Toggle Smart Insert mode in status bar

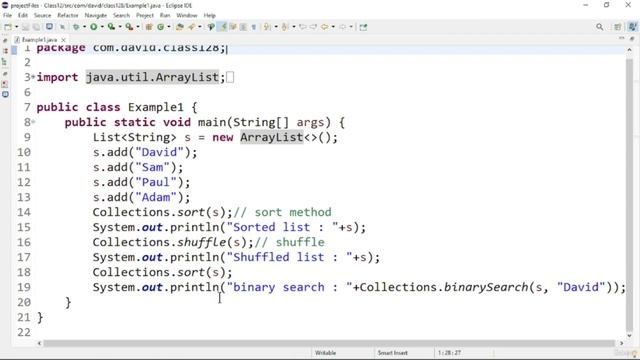[x=392, y=353]
